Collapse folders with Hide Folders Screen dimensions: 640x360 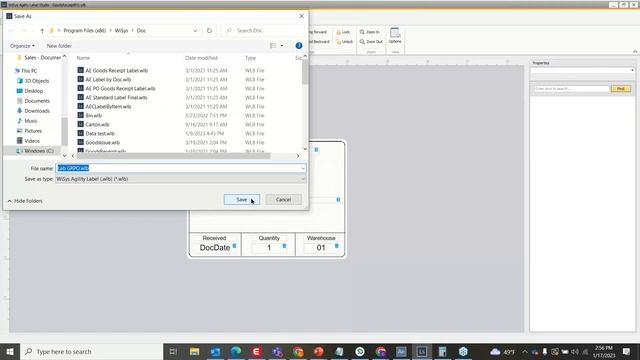pyautogui.click(x=25, y=201)
